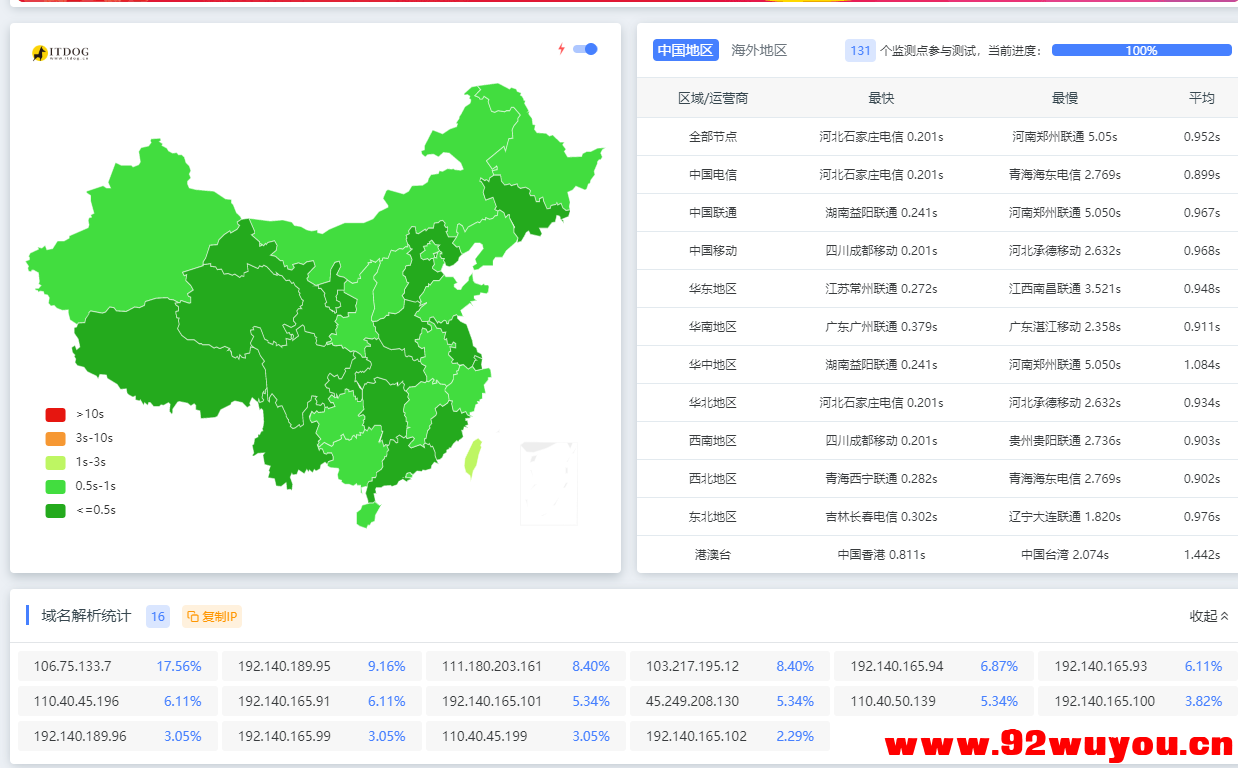Switch to the 海外地区 tab
This screenshot has width=1238, height=768.
pos(759,50)
